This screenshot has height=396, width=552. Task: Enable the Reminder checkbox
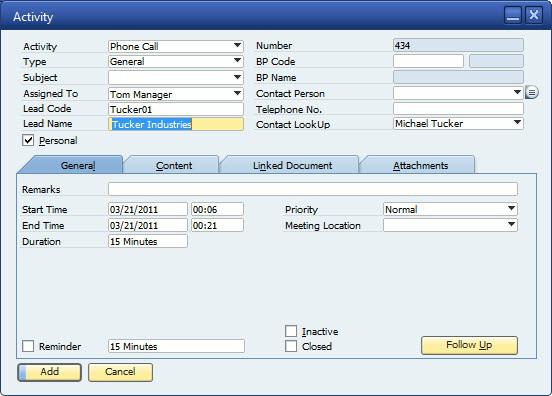pyautogui.click(x=28, y=346)
